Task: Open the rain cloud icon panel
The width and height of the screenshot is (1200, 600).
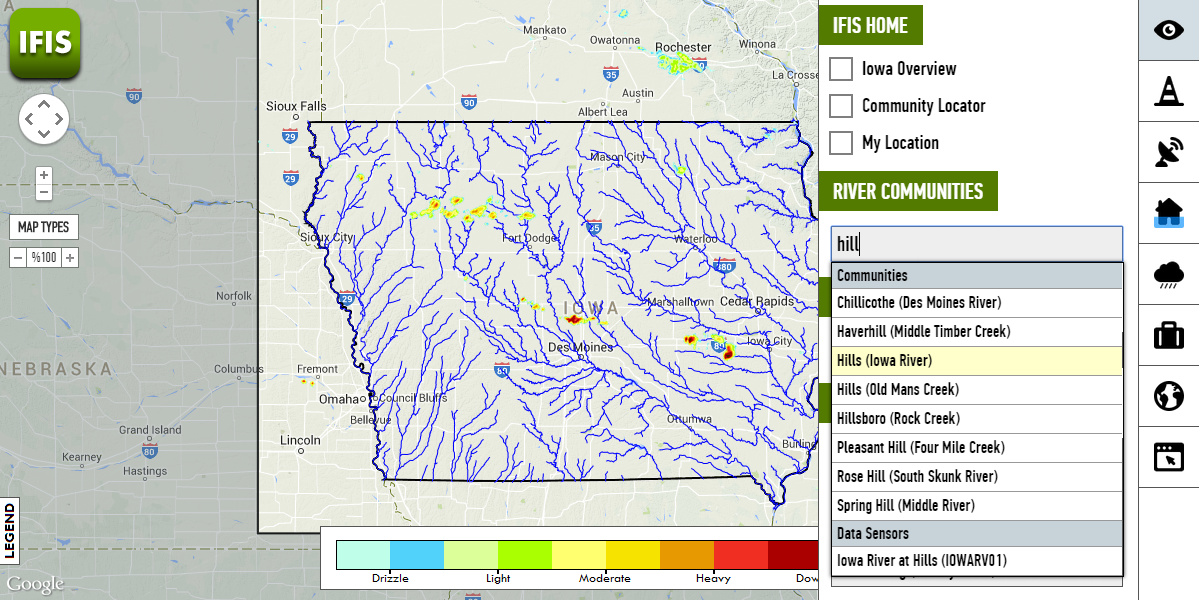Action: tap(1168, 274)
